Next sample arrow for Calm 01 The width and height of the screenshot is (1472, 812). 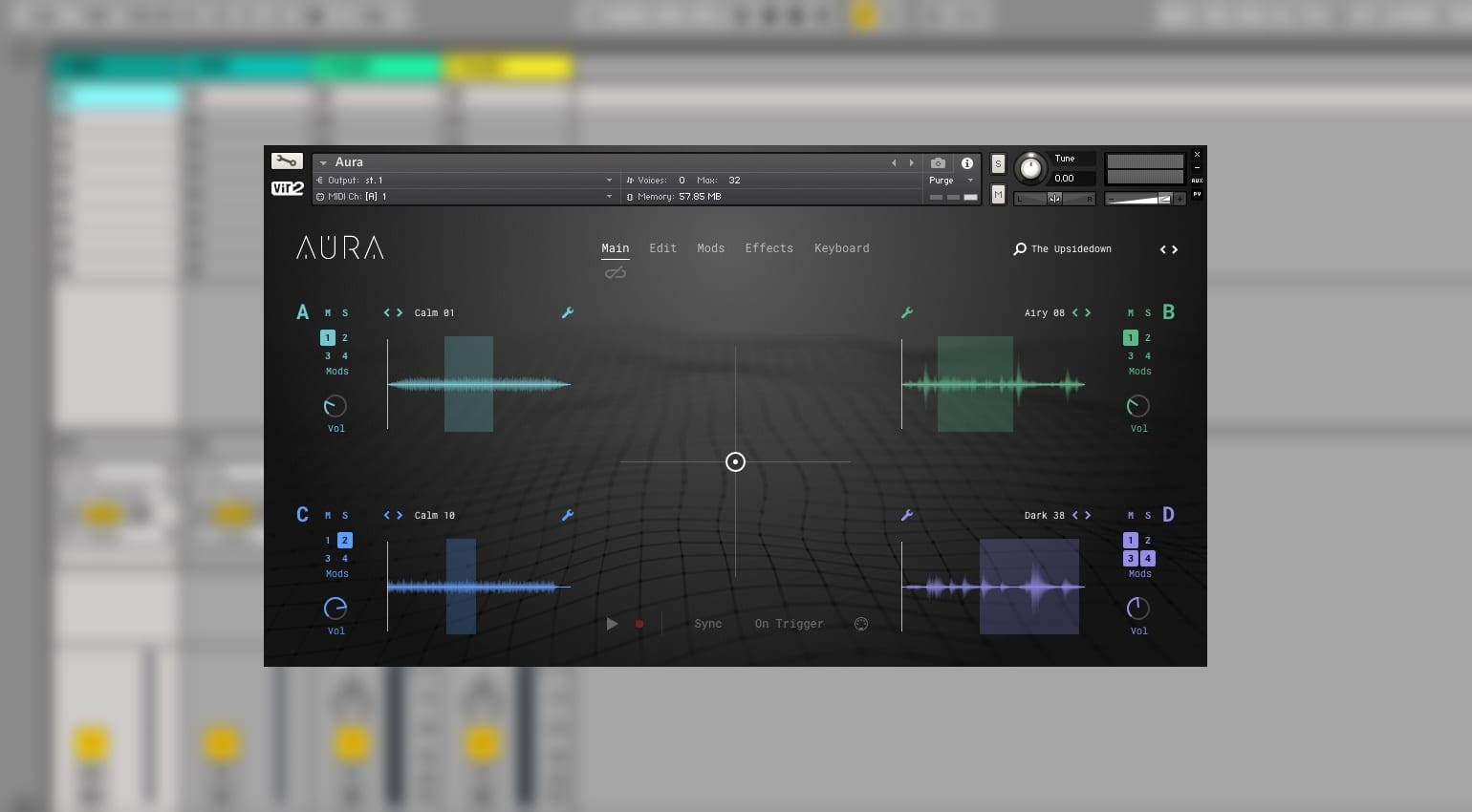(x=400, y=312)
